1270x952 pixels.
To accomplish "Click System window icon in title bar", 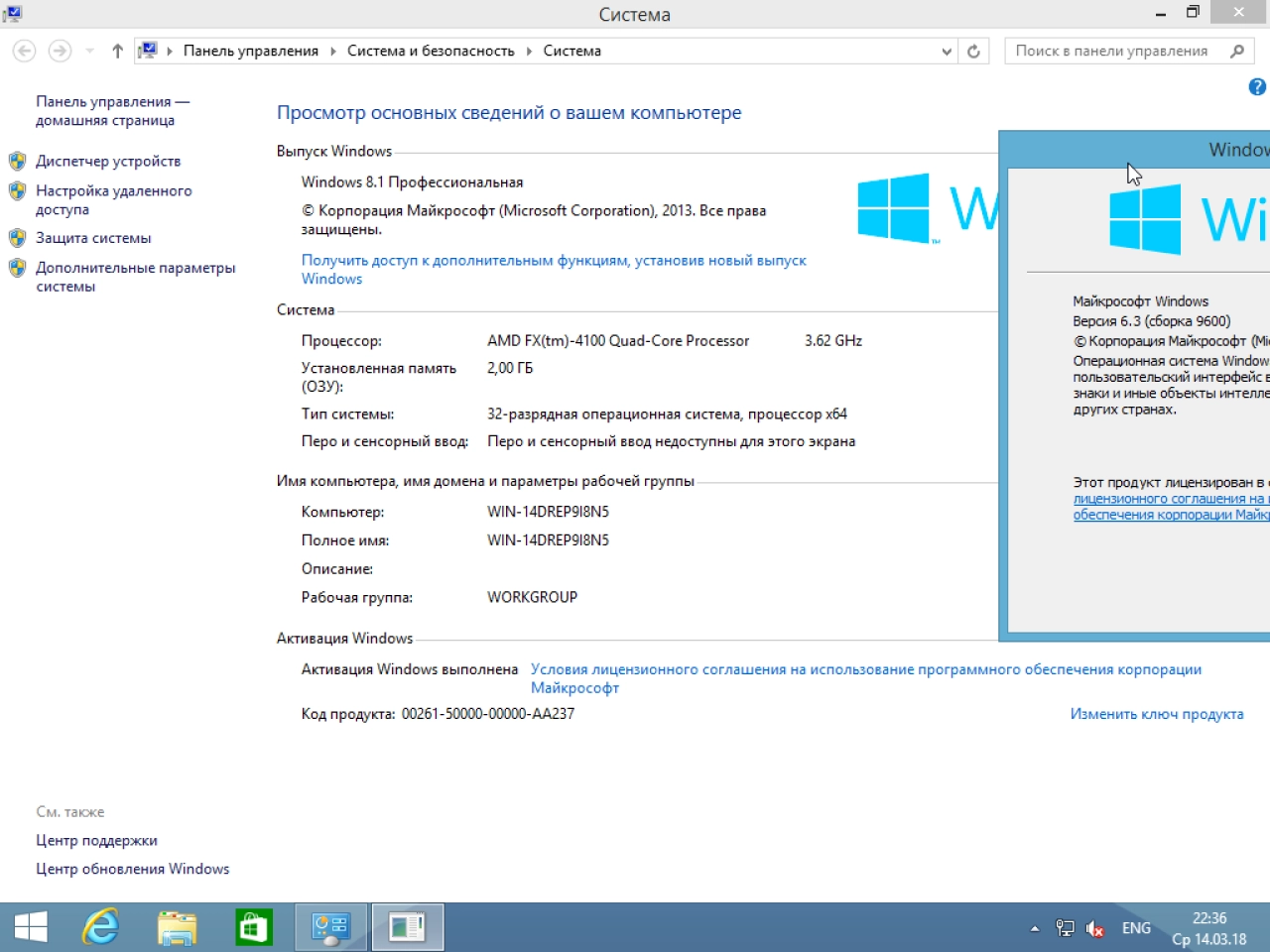I will coord(13,14).
